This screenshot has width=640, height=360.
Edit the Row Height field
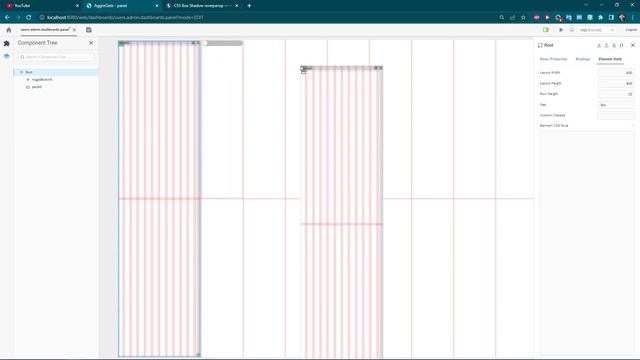point(616,94)
